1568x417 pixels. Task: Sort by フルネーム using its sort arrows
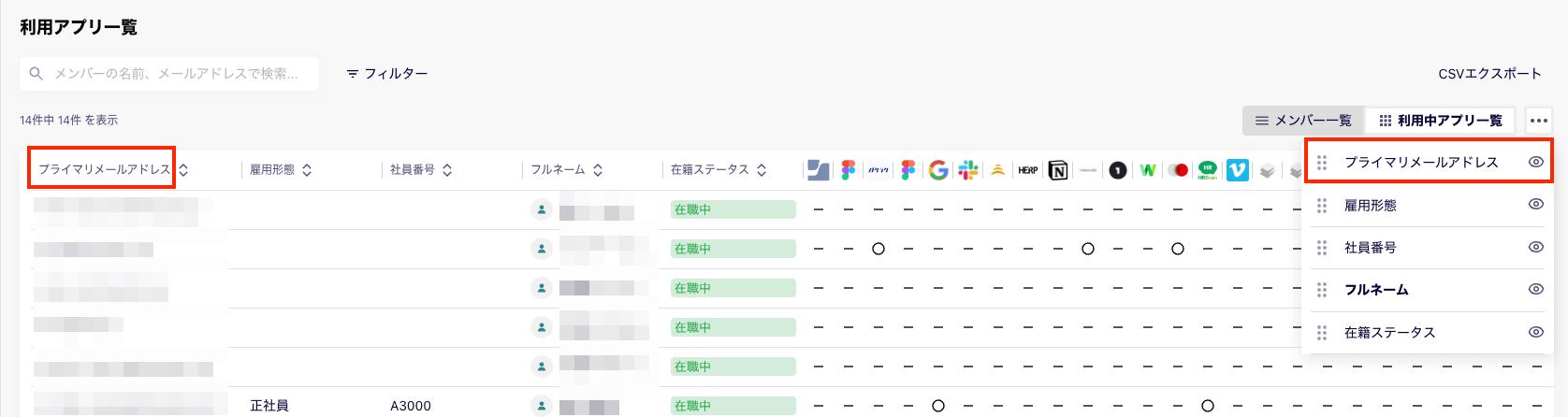coord(598,170)
